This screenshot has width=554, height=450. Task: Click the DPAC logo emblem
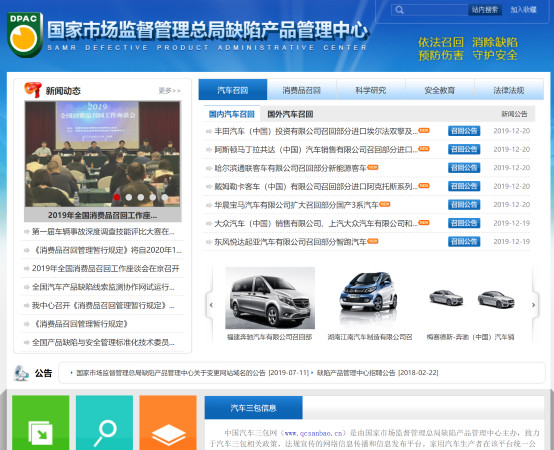(25, 35)
